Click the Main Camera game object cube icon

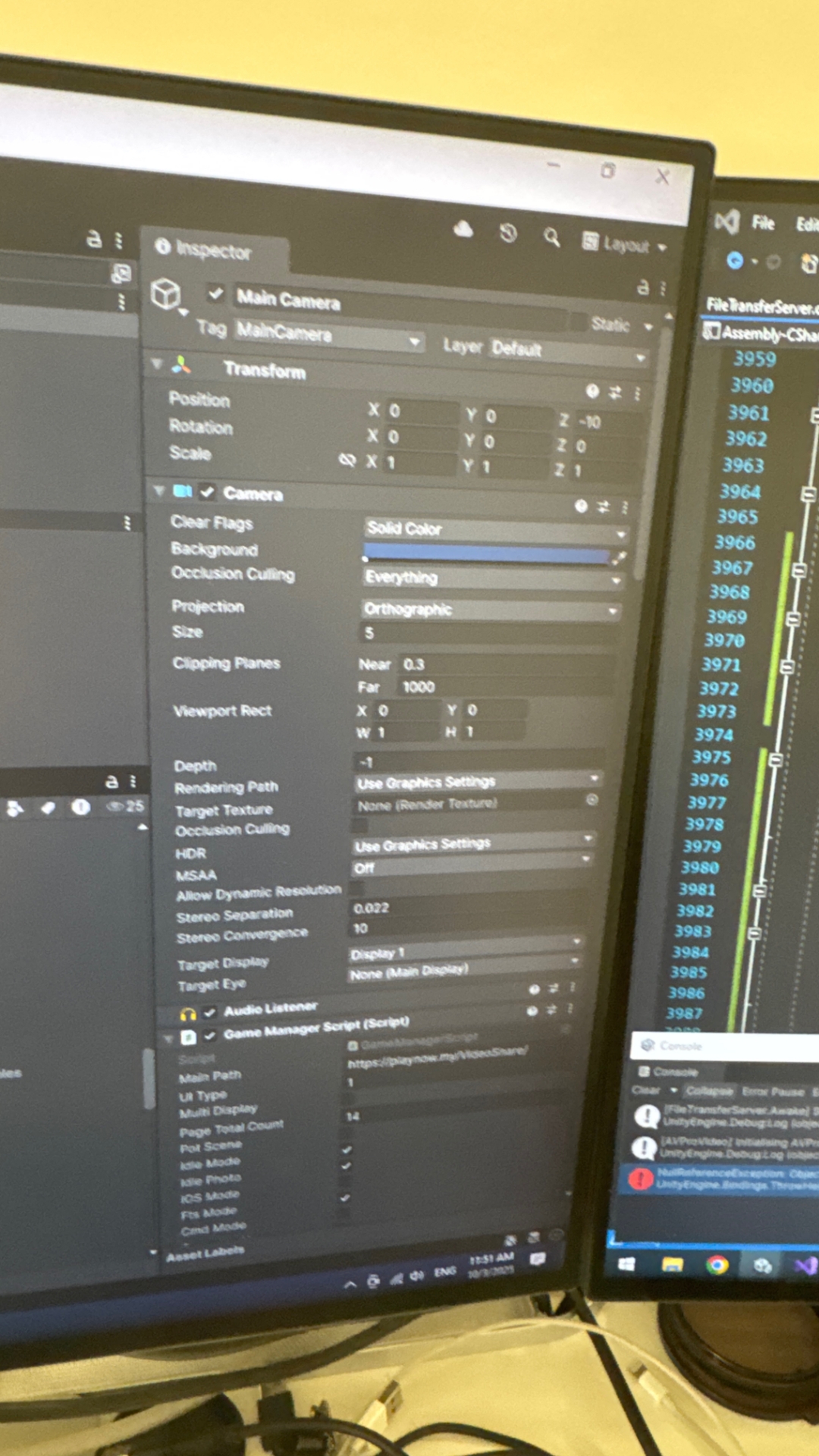coord(166,293)
